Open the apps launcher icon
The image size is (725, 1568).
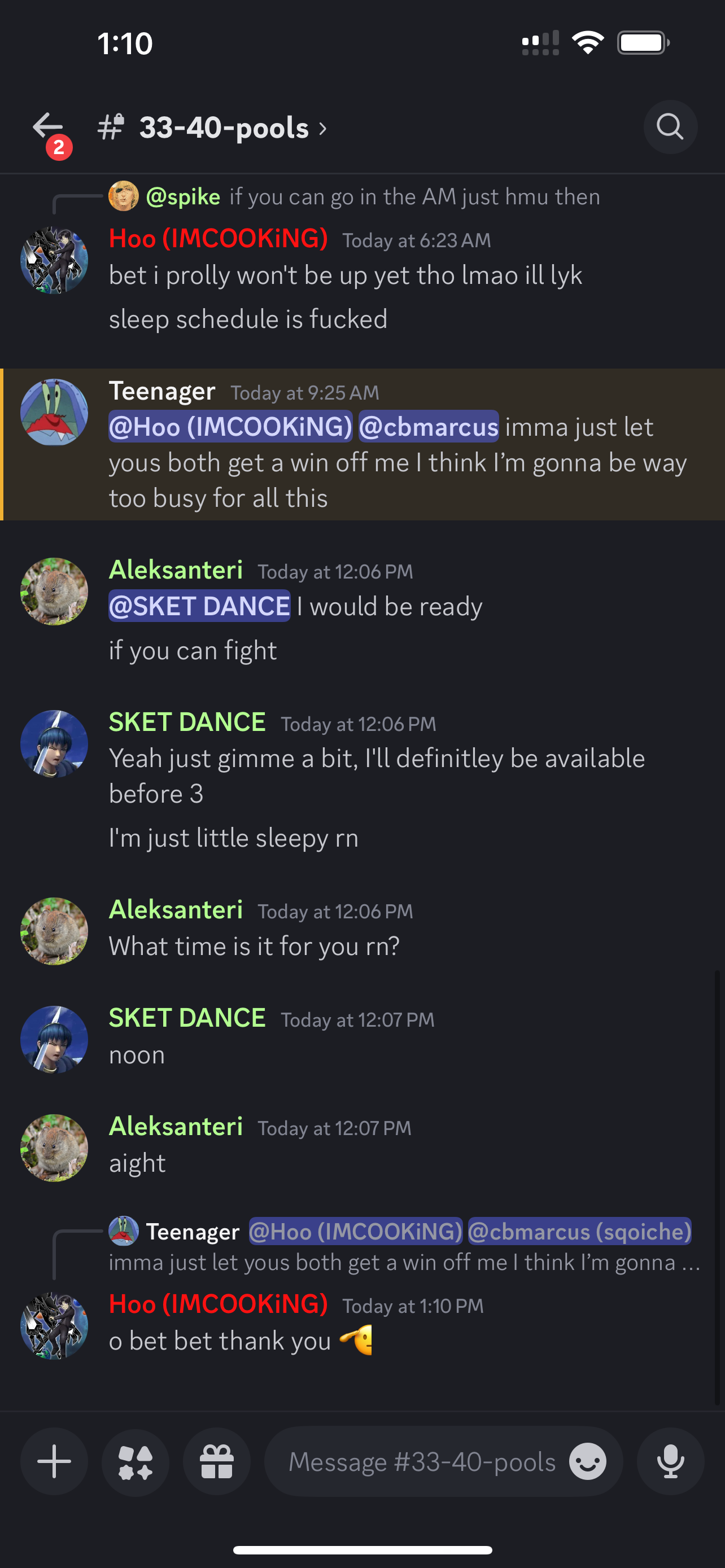coord(135,1461)
